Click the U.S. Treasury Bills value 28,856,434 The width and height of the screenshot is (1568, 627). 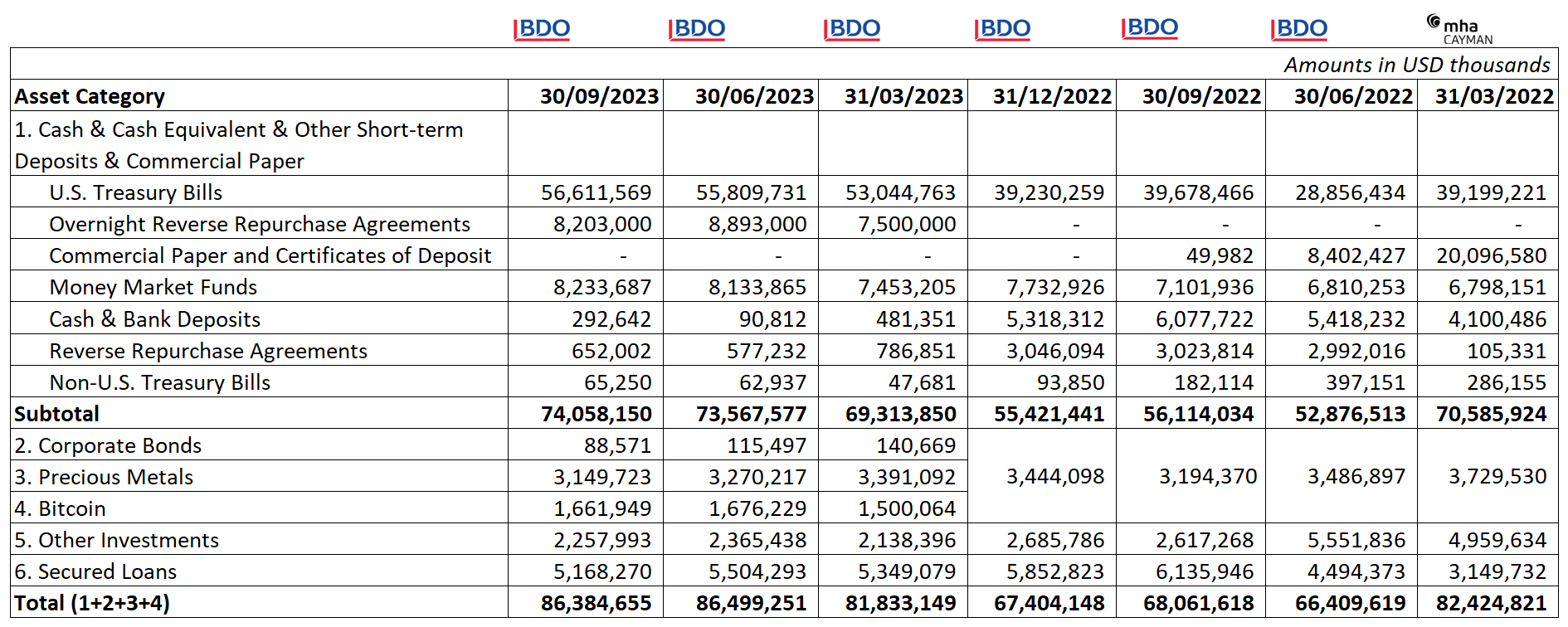1351,192
